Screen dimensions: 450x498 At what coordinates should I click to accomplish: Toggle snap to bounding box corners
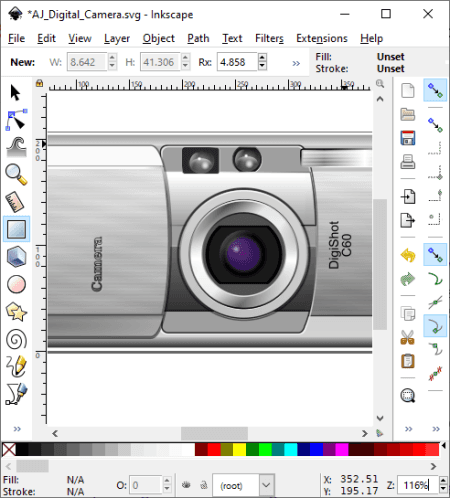[435, 172]
